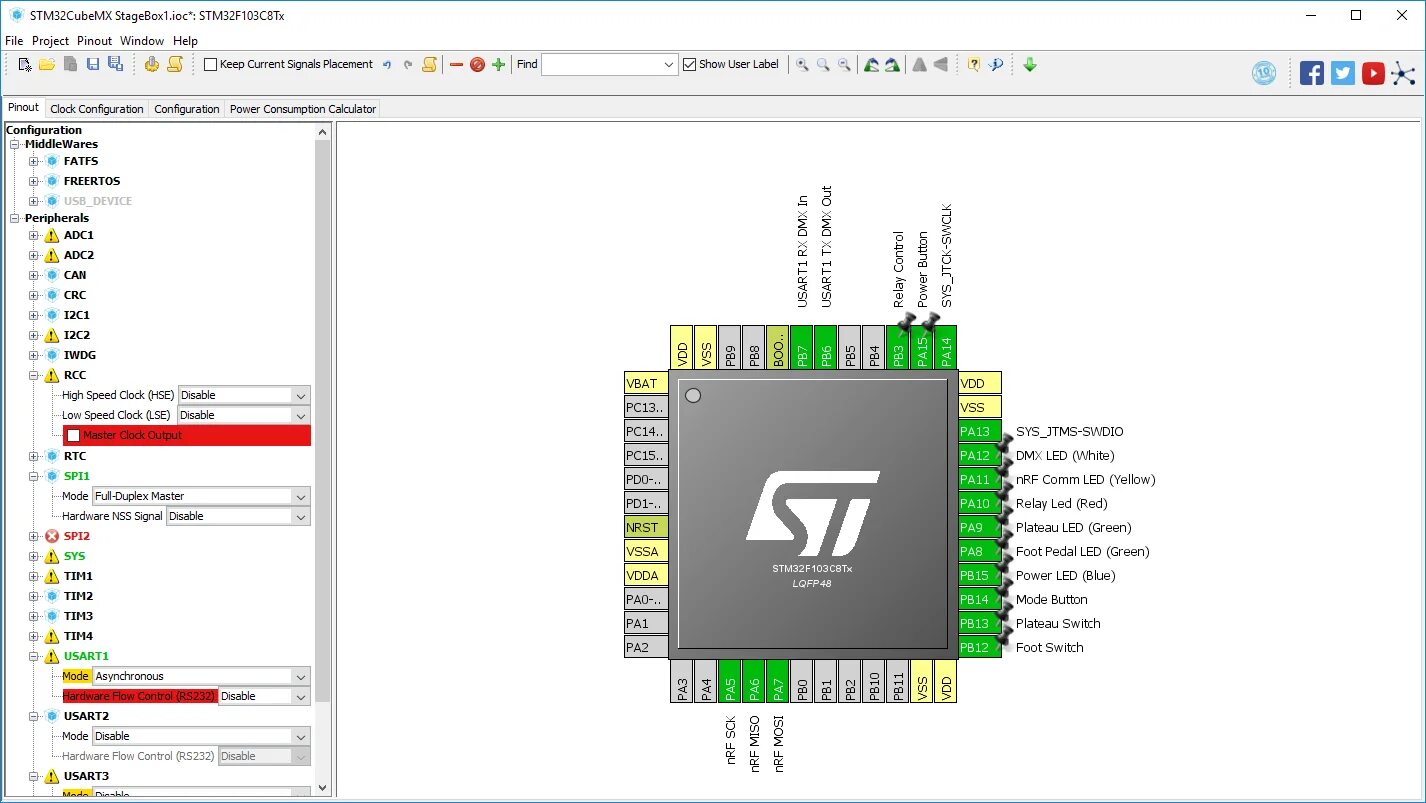Image resolution: width=1426 pixels, height=803 pixels.
Task: Enable the Master Clock Output checkbox
Action: pyautogui.click(x=73, y=435)
